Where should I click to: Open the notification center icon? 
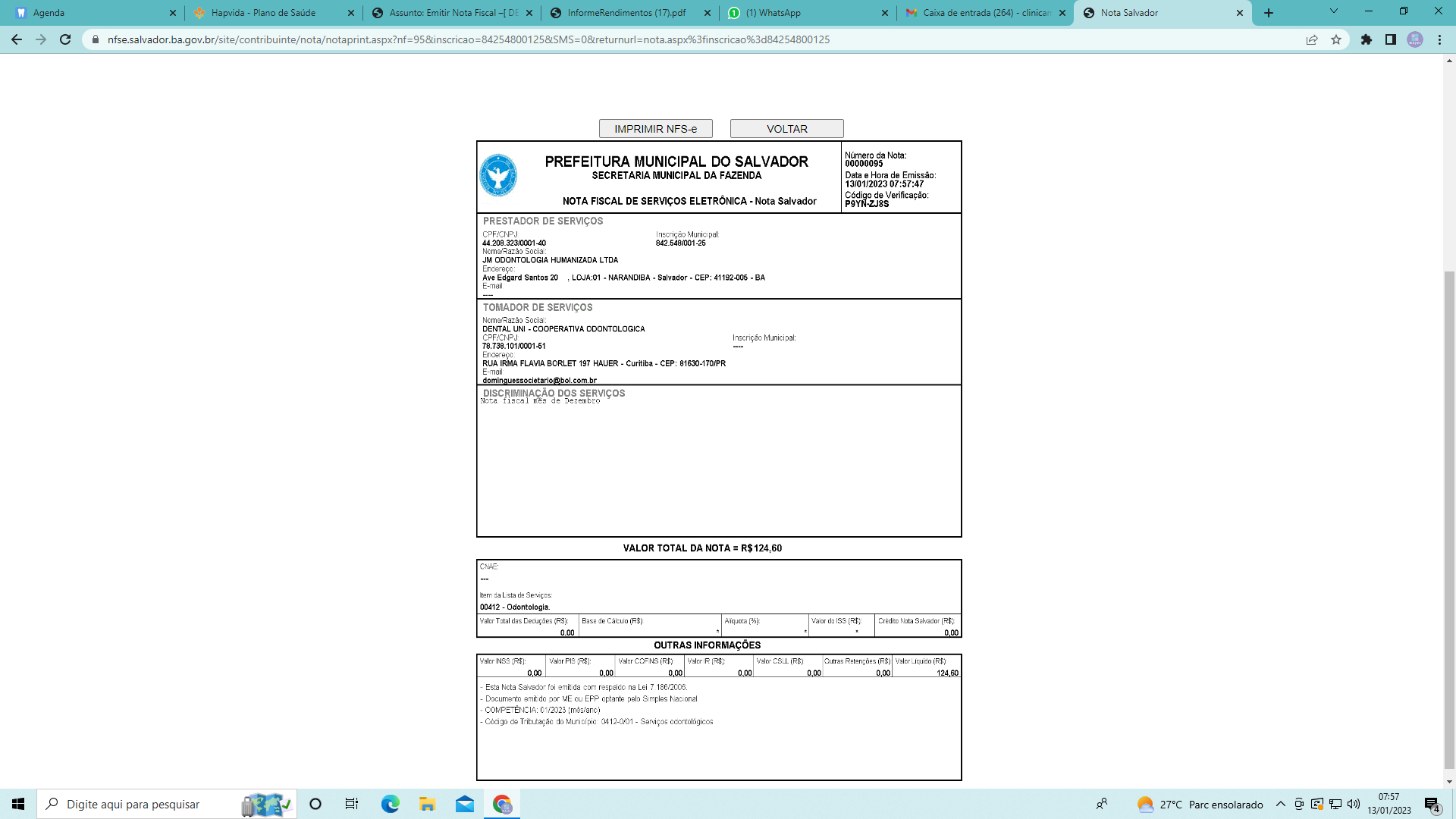coord(1432,805)
